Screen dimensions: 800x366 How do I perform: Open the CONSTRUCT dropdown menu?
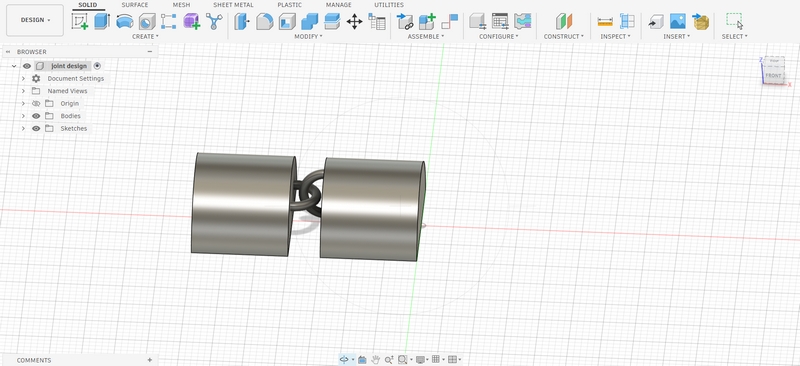(x=564, y=36)
